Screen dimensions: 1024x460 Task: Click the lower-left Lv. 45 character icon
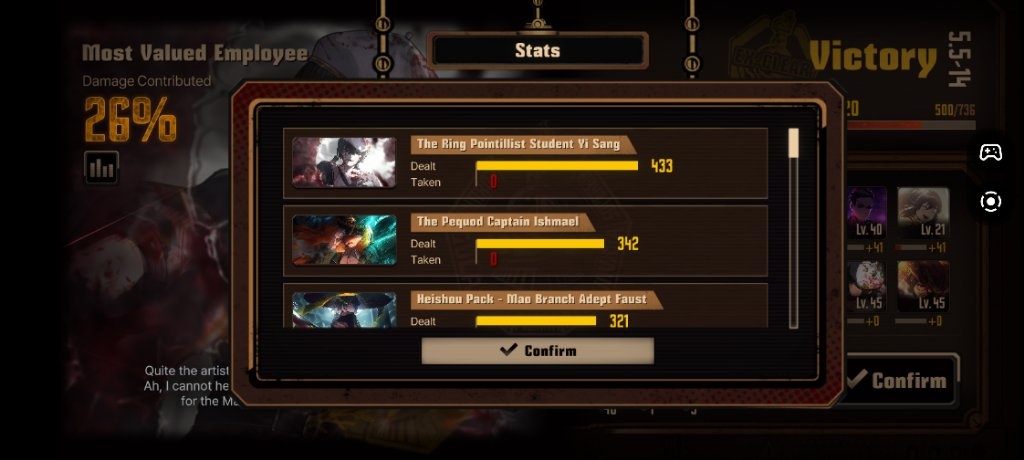[x=867, y=286]
